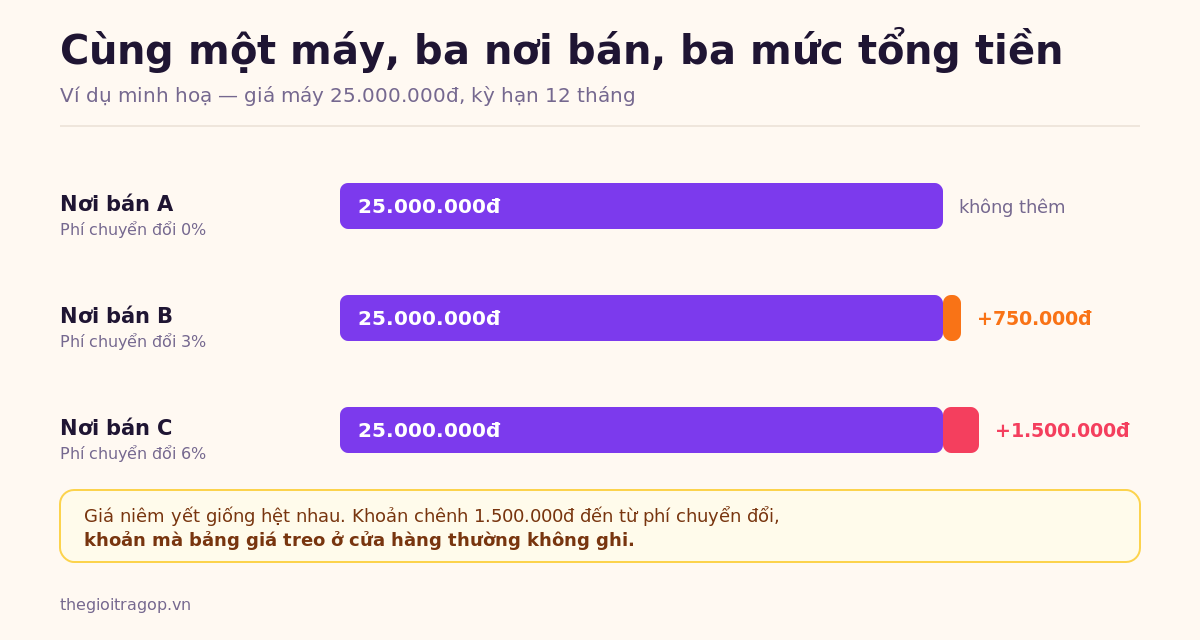This screenshot has width=1200, height=640.
Task: Click the subtitle "Ví dụ minh hoạ" line
Action: tap(347, 96)
